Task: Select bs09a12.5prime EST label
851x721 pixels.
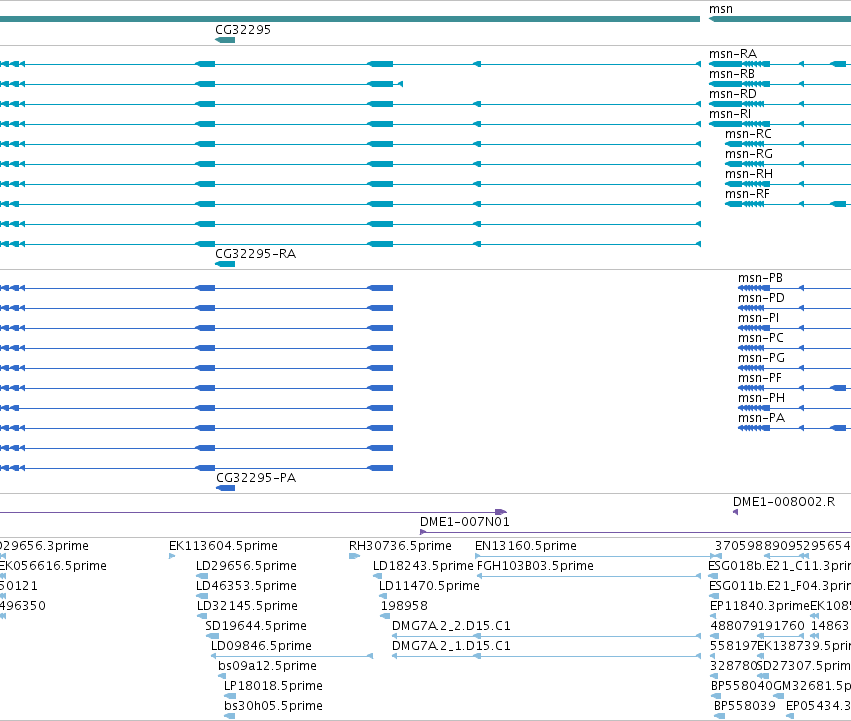Action: pyautogui.click(x=267, y=666)
